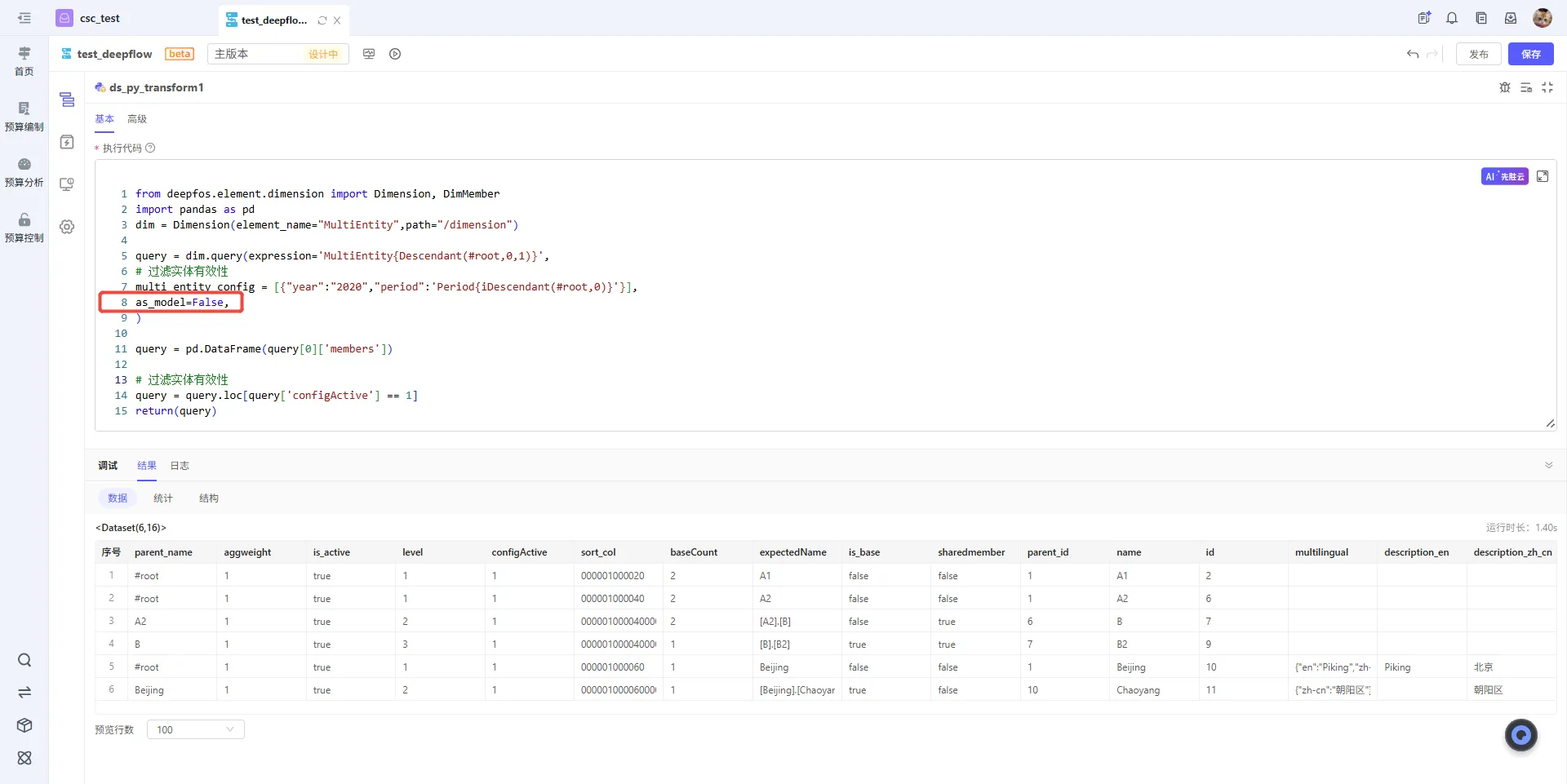
Task: Undo the last change
Action: pyautogui.click(x=1413, y=54)
